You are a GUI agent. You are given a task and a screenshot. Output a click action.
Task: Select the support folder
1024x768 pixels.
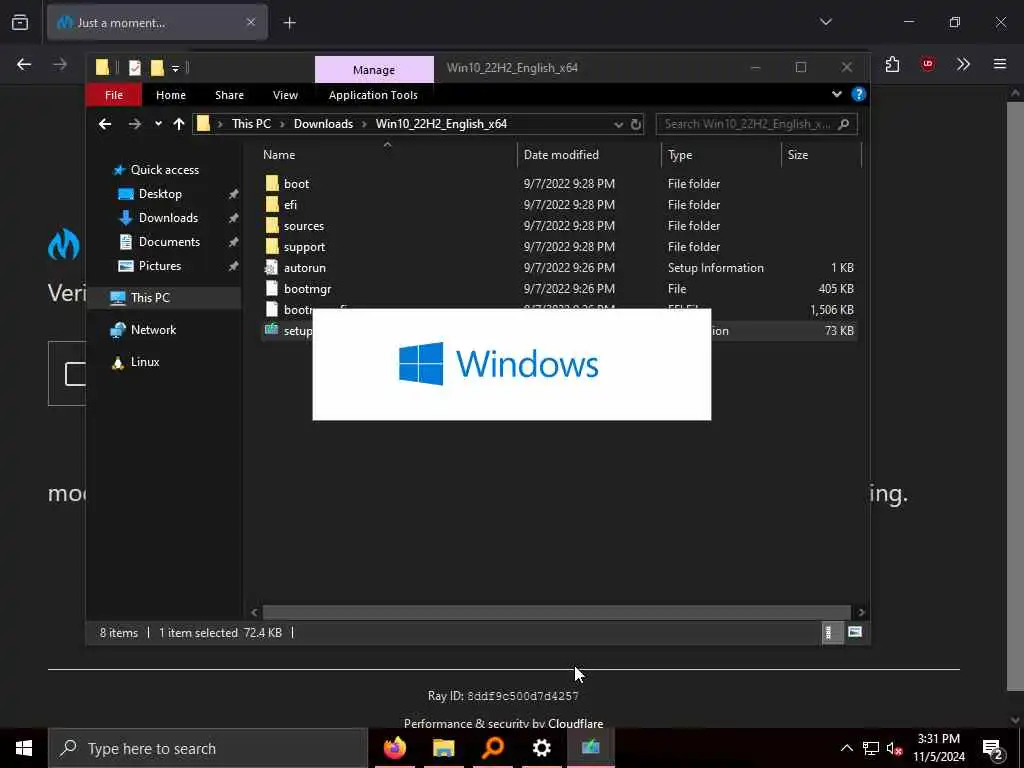coord(304,247)
